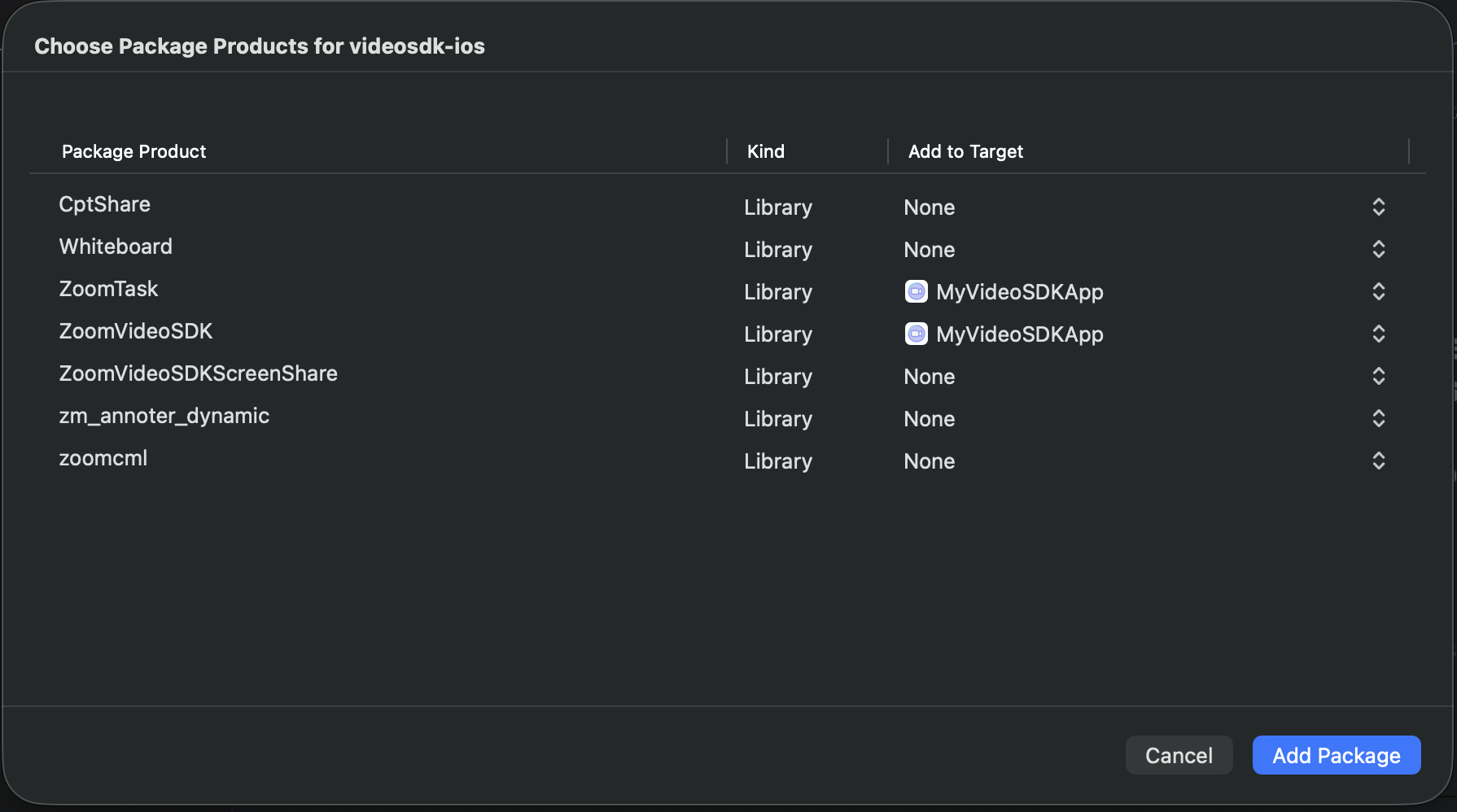Click the Add to Target column header
The width and height of the screenshot is (1457, 812).
(965, 151)
